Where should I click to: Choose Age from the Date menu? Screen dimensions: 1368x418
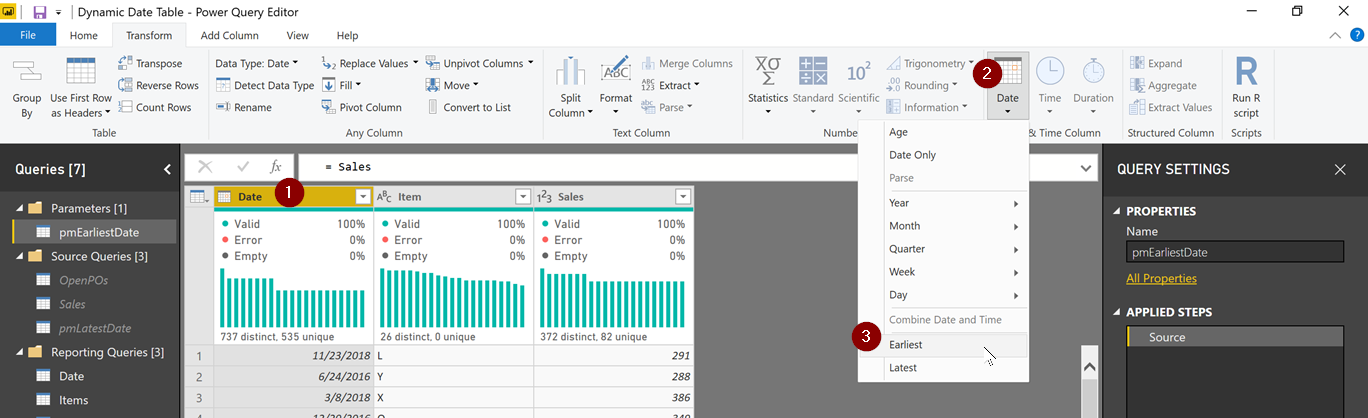tap(943, 132)
